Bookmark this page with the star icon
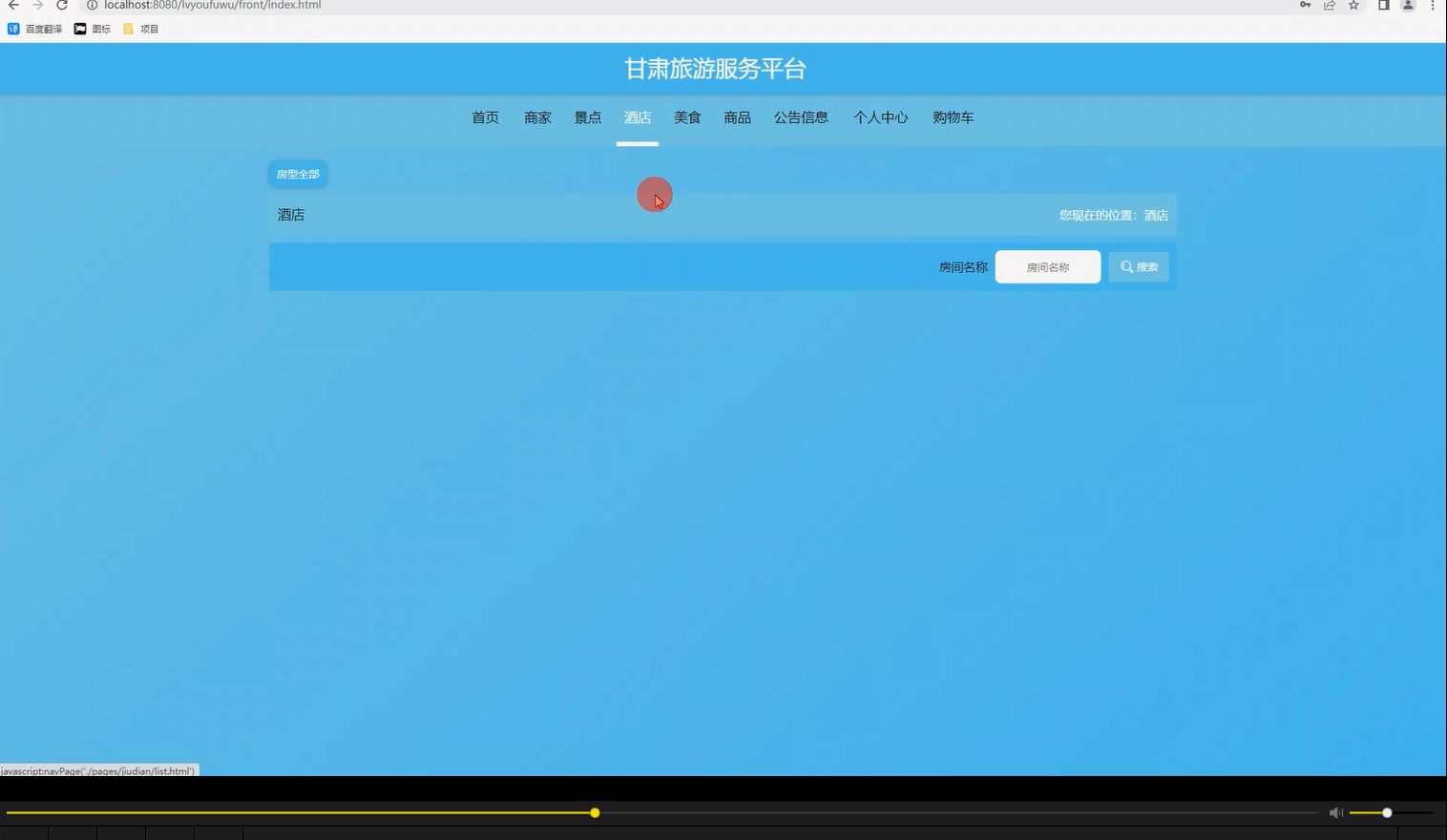1447x840 pixels. [x=1353, y=6]
